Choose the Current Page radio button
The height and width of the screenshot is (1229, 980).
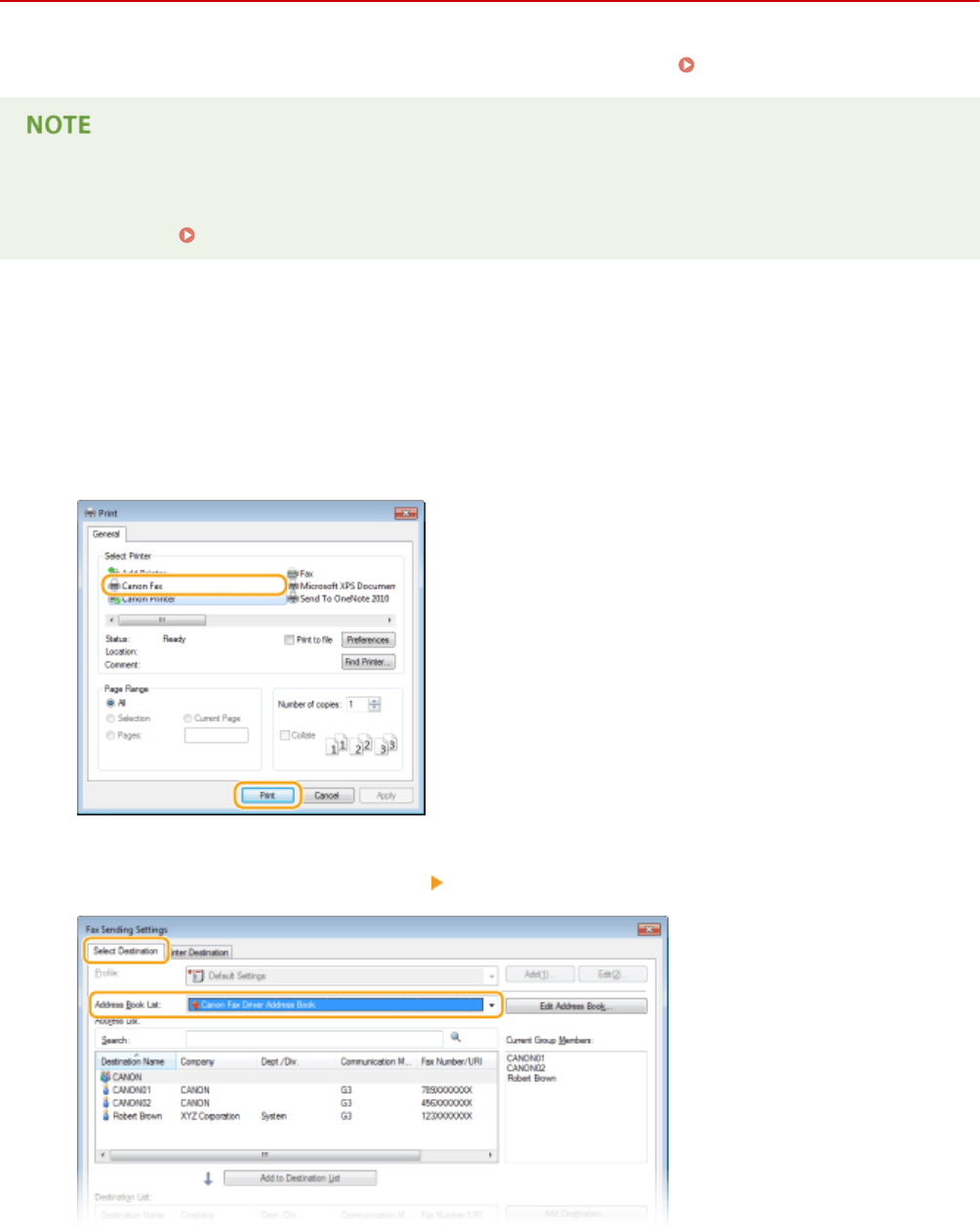[x=187, y=718]
